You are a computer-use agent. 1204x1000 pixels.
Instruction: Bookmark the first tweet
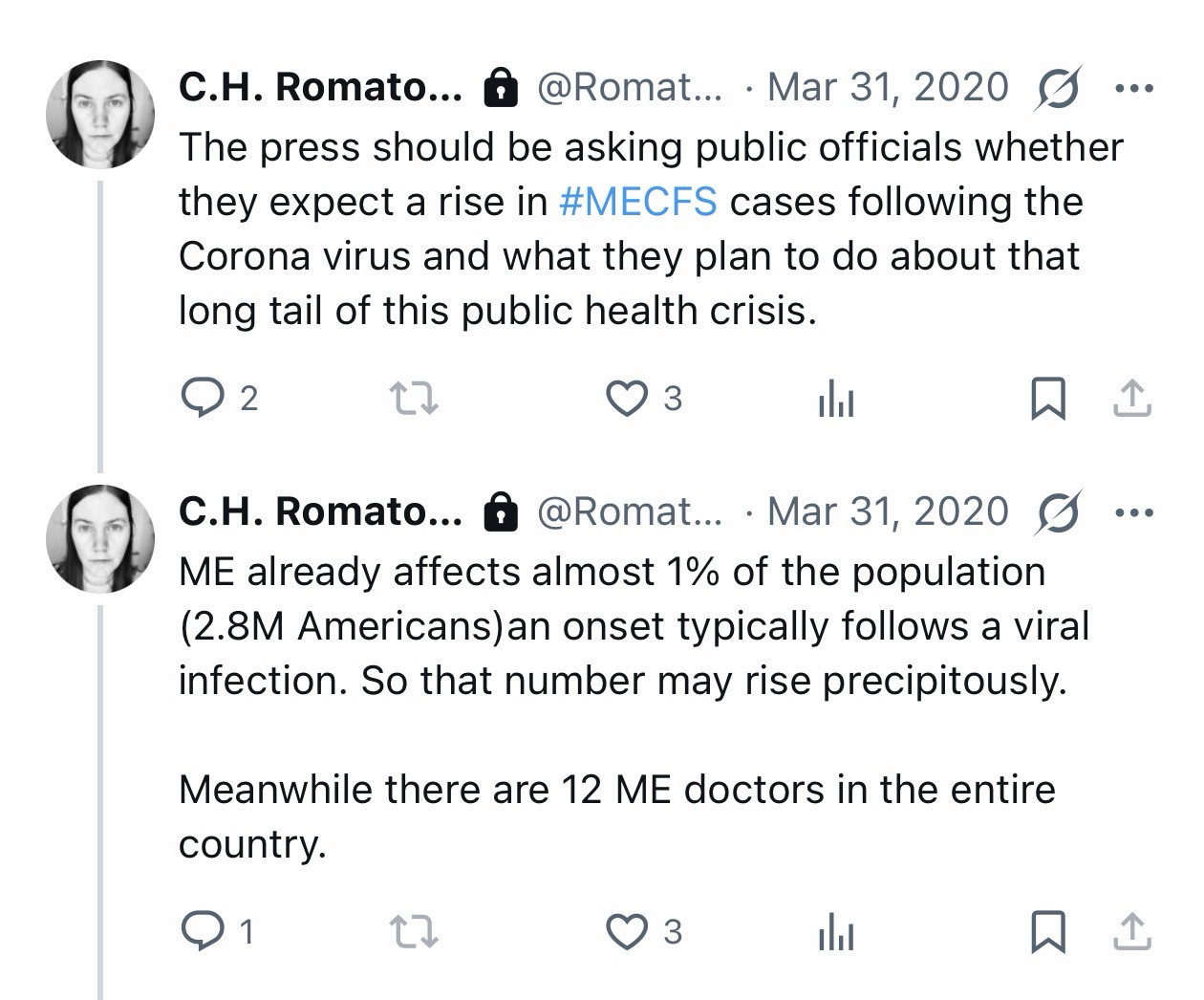coord(1048,399)
